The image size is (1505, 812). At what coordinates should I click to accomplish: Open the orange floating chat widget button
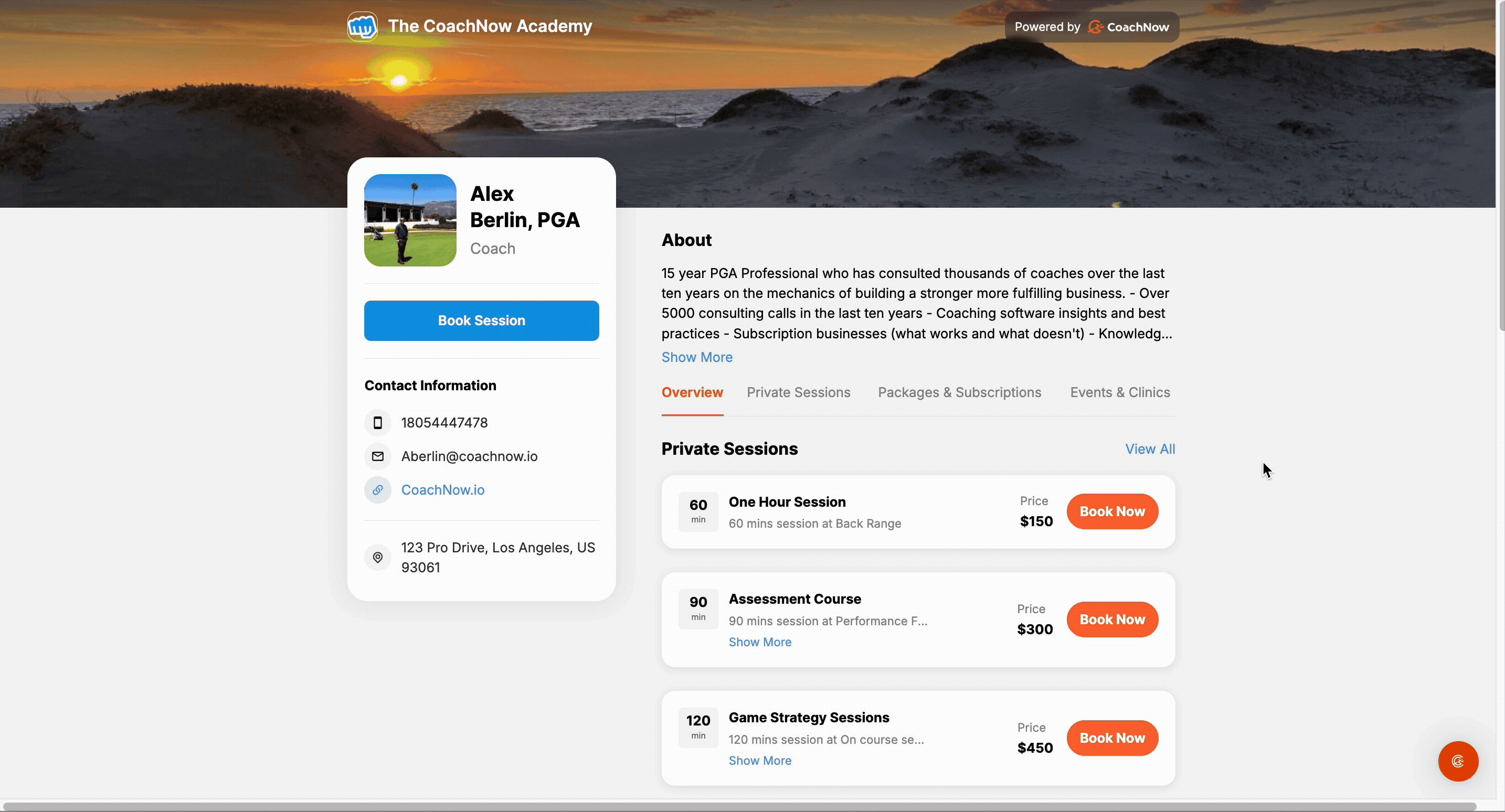pyautogui.click(x=1458, y=761)
